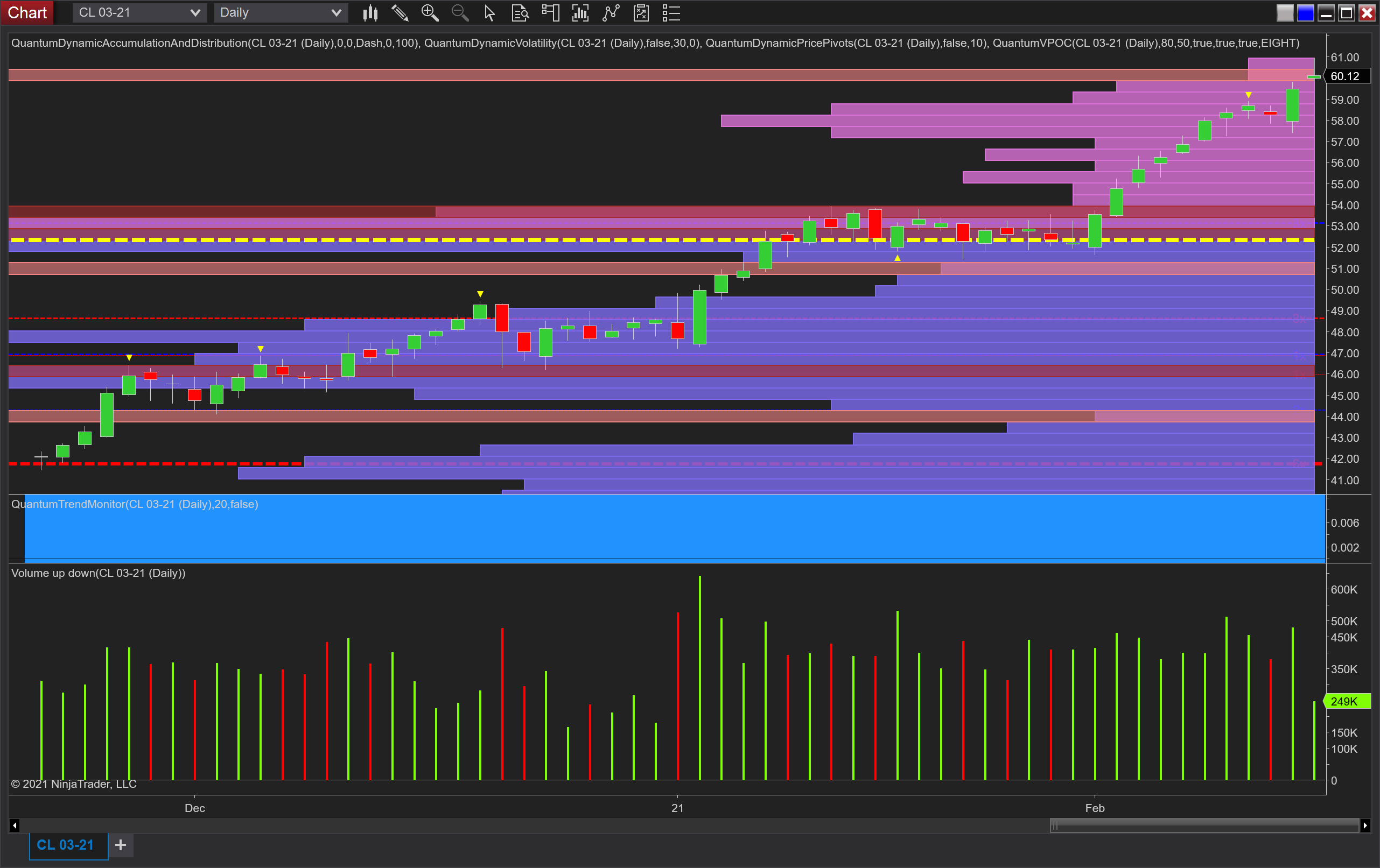The width and height of the screenshot is (1380, 868).
Task: Minimize the chart window
Action: 1326,12
